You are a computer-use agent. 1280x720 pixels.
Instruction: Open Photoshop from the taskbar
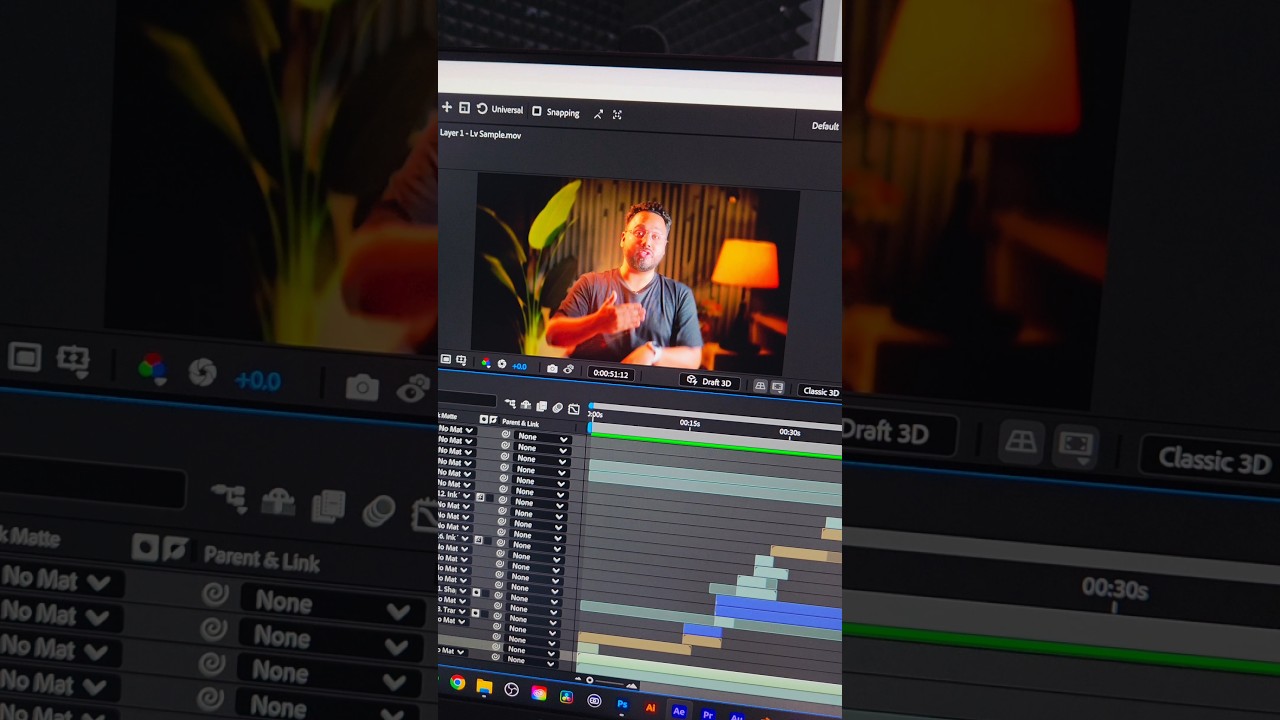622,704
